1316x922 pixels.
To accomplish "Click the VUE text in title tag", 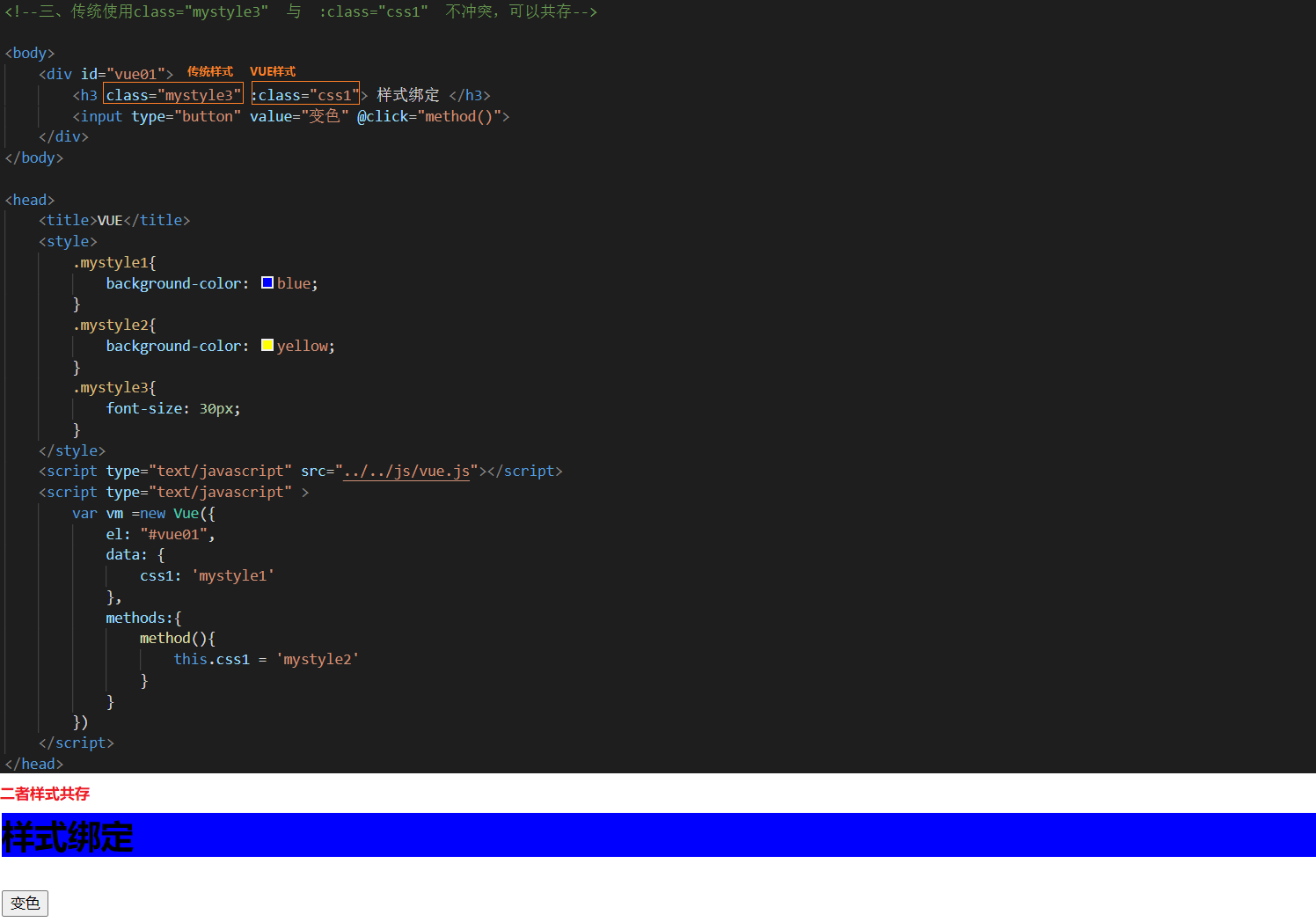I will click(110, 221).
